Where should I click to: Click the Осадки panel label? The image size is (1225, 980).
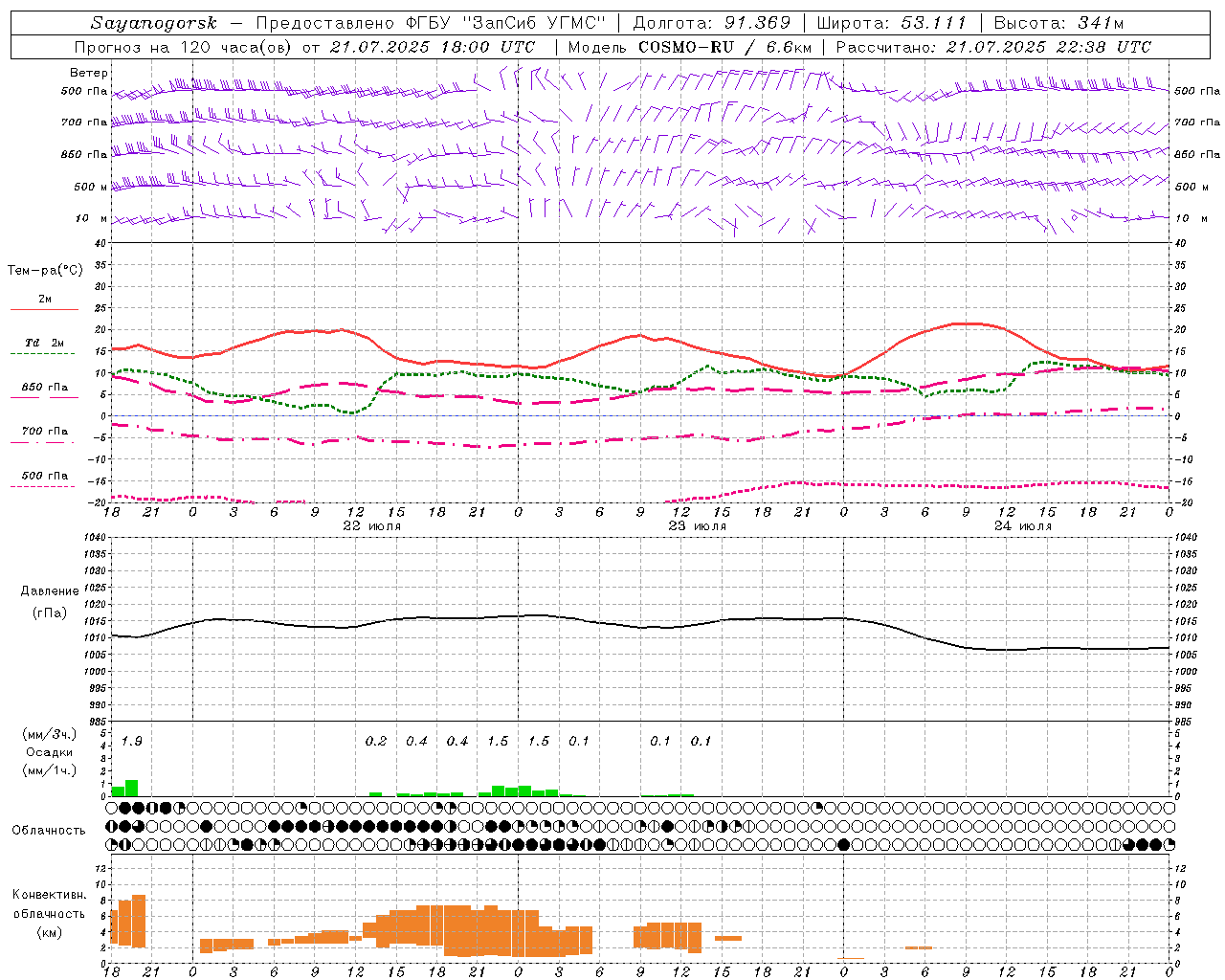click(50, 752)
